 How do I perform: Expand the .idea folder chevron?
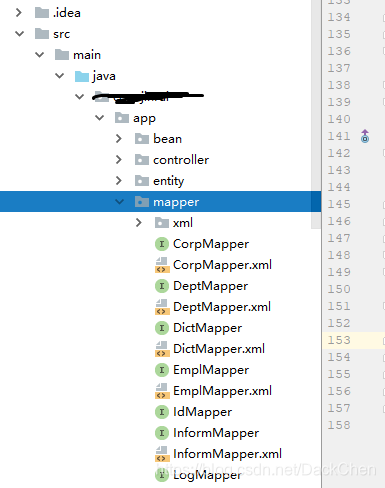point(19,13)
